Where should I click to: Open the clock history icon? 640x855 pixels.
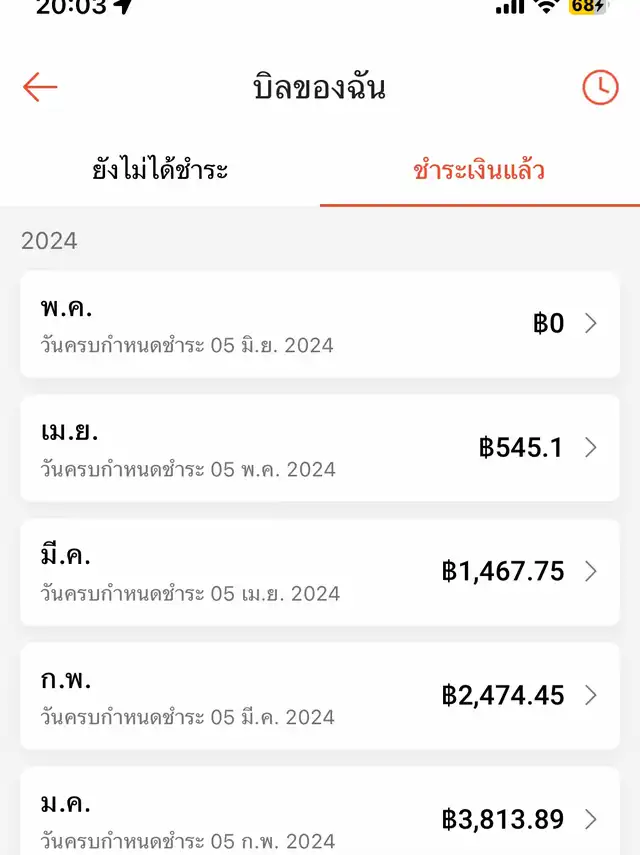(x=600, y=87)
